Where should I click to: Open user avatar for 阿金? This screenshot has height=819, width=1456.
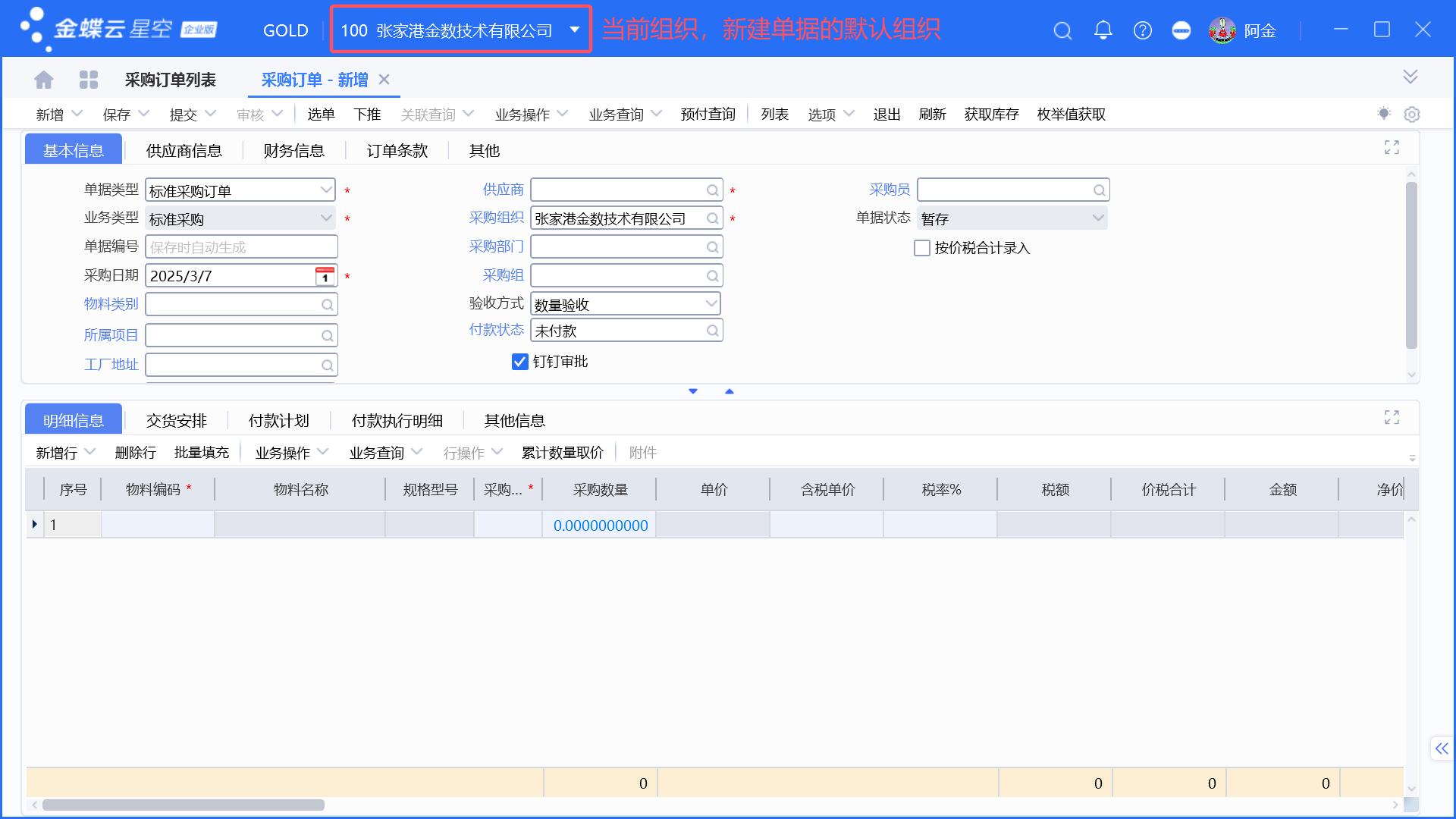[1222, 30]
